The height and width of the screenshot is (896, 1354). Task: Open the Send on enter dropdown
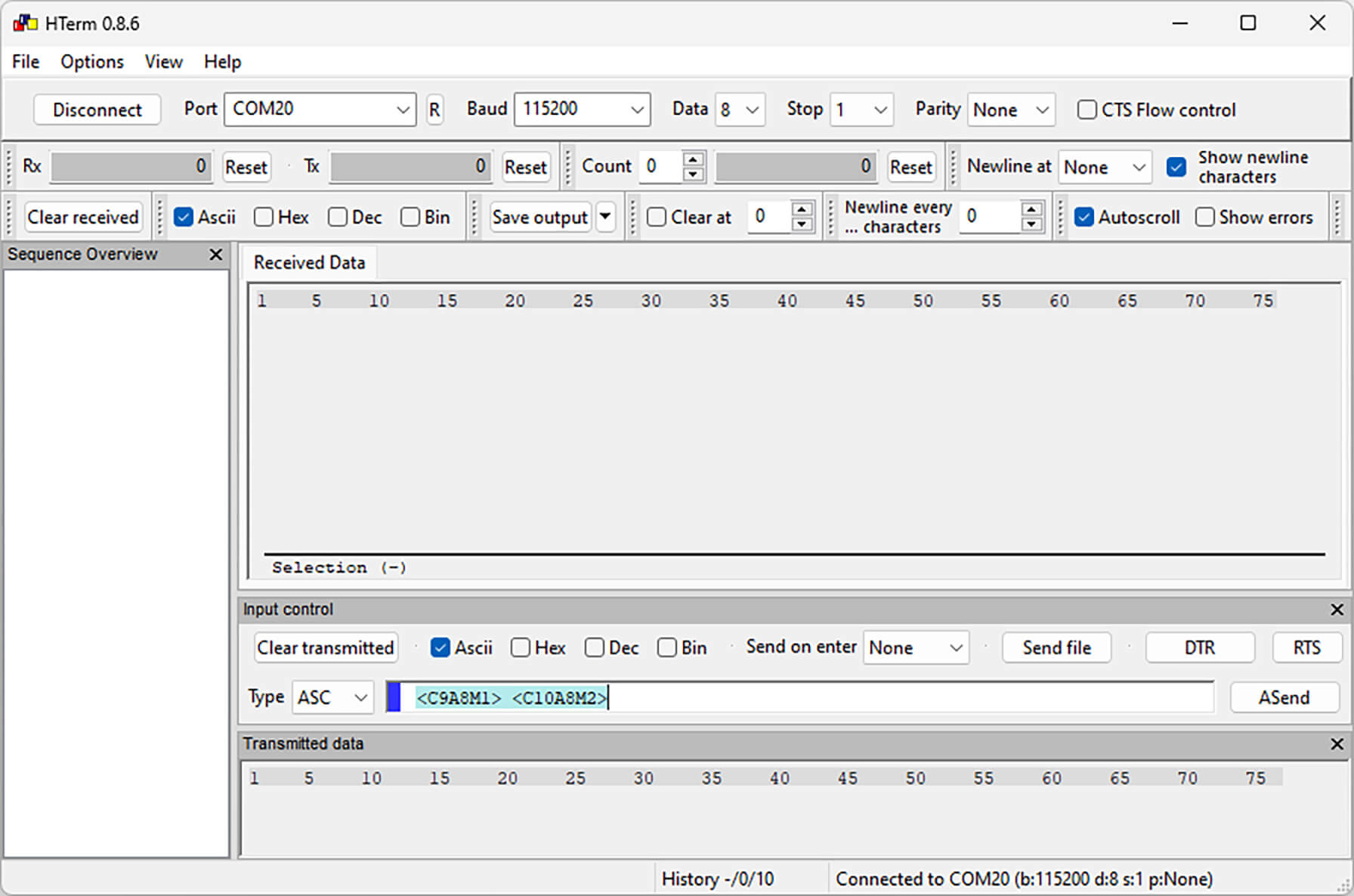point(916,647)
